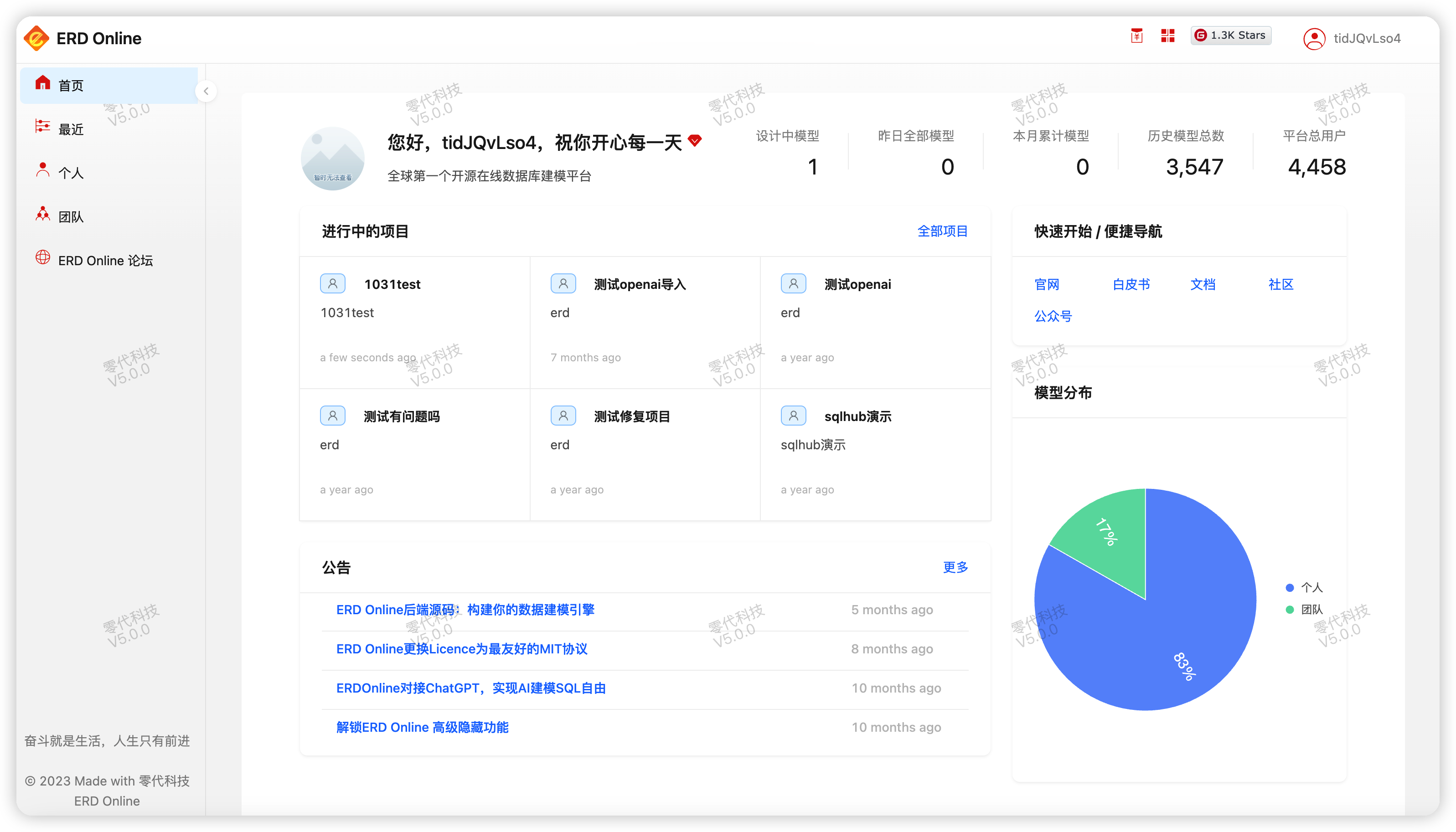1456x832 pixels.
Task: Click the 奋斗就是生活 sidebar footer motto
Action: [107, 740]
